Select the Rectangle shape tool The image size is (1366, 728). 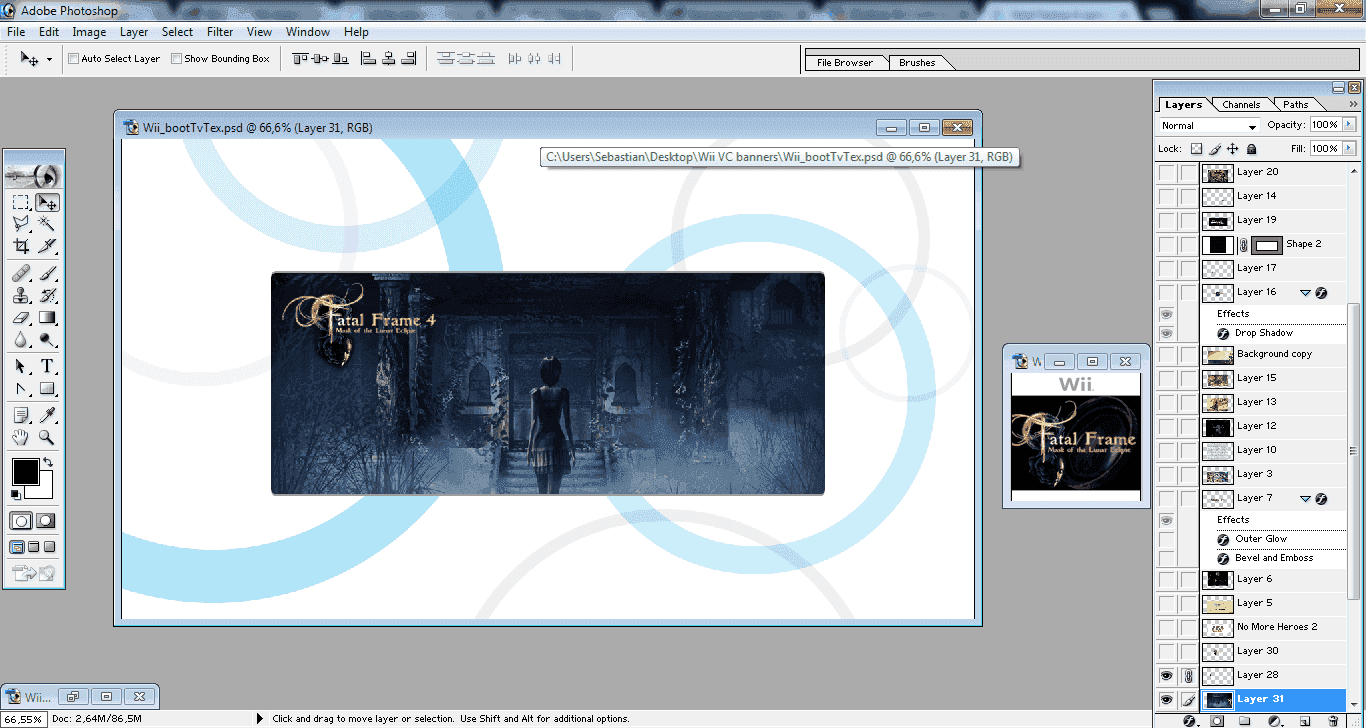(47, 389)
